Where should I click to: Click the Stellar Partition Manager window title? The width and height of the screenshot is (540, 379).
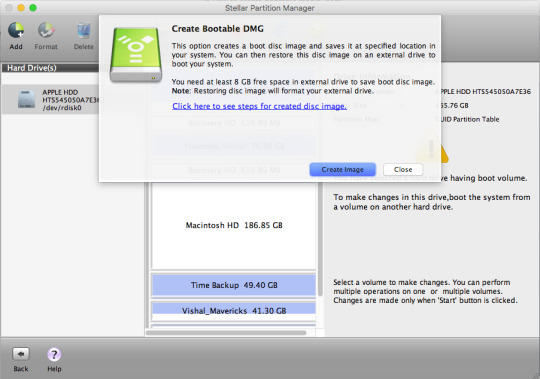[x=270, y=8]
